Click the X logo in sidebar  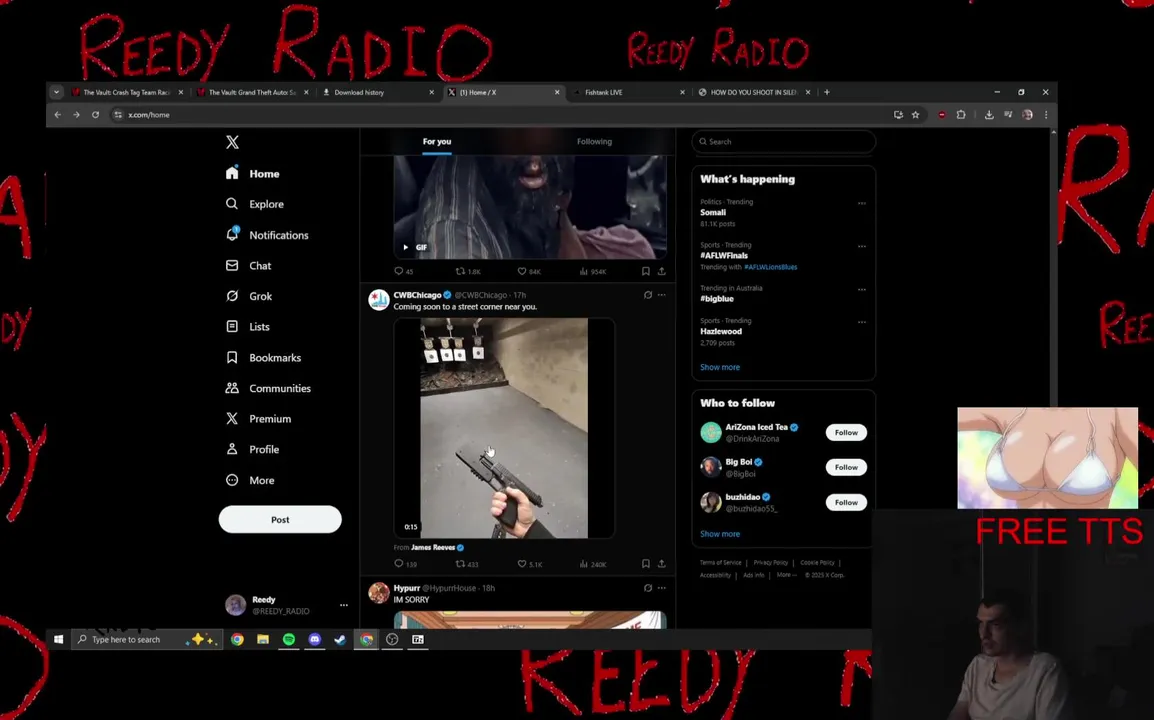[233, 142]
